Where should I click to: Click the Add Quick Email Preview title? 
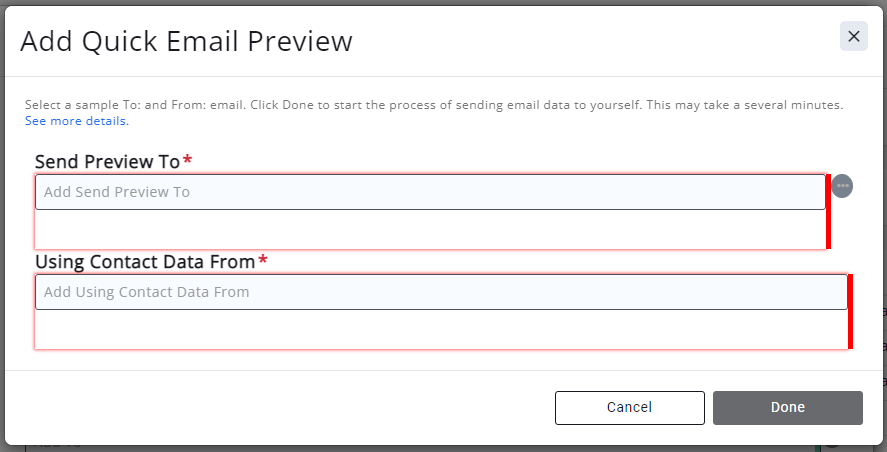click(x=186, y=41)
